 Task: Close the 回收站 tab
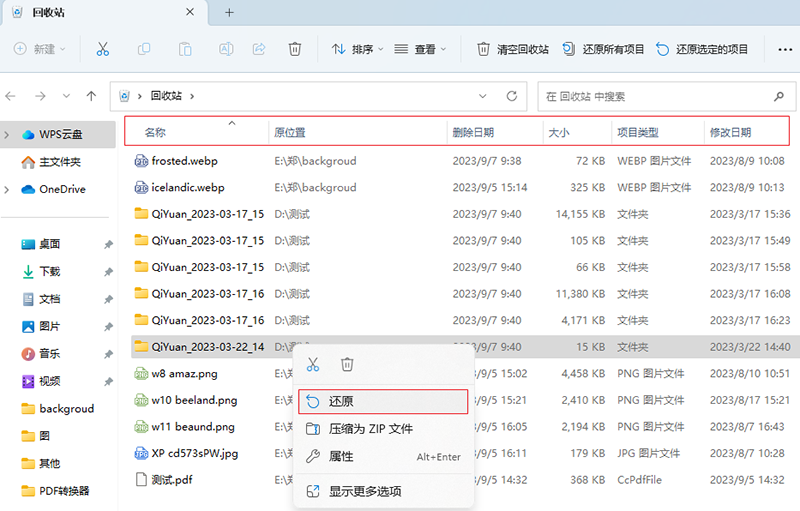[x=190, y=12]
